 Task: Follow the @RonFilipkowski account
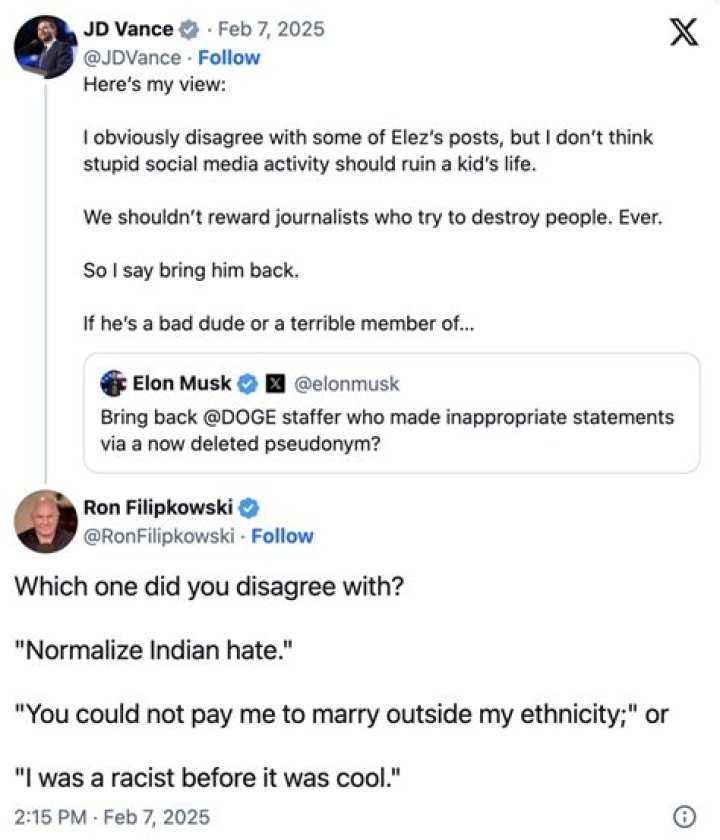click(x=282, y=536)
